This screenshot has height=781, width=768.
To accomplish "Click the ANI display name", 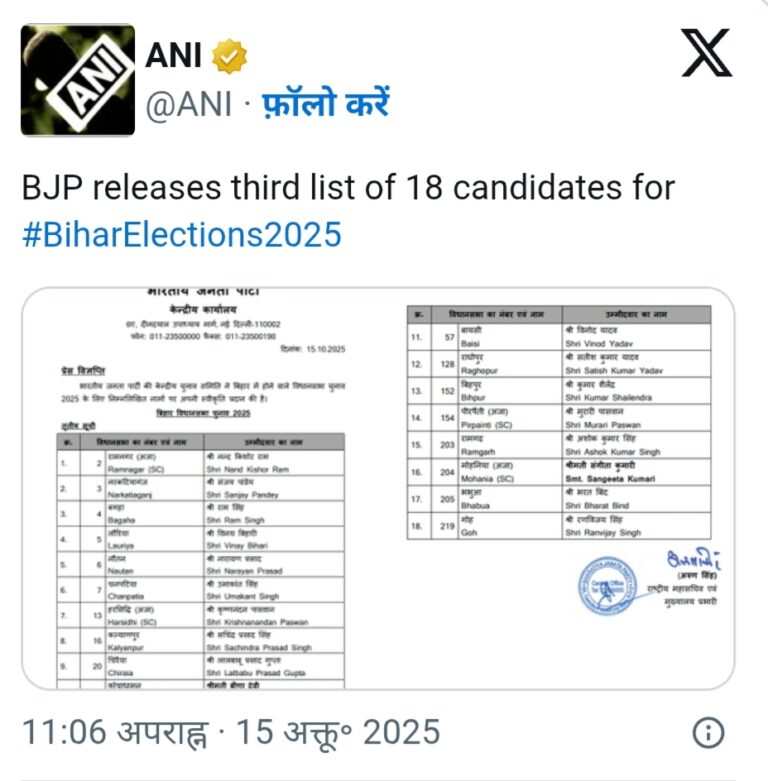I will [173, 57].
